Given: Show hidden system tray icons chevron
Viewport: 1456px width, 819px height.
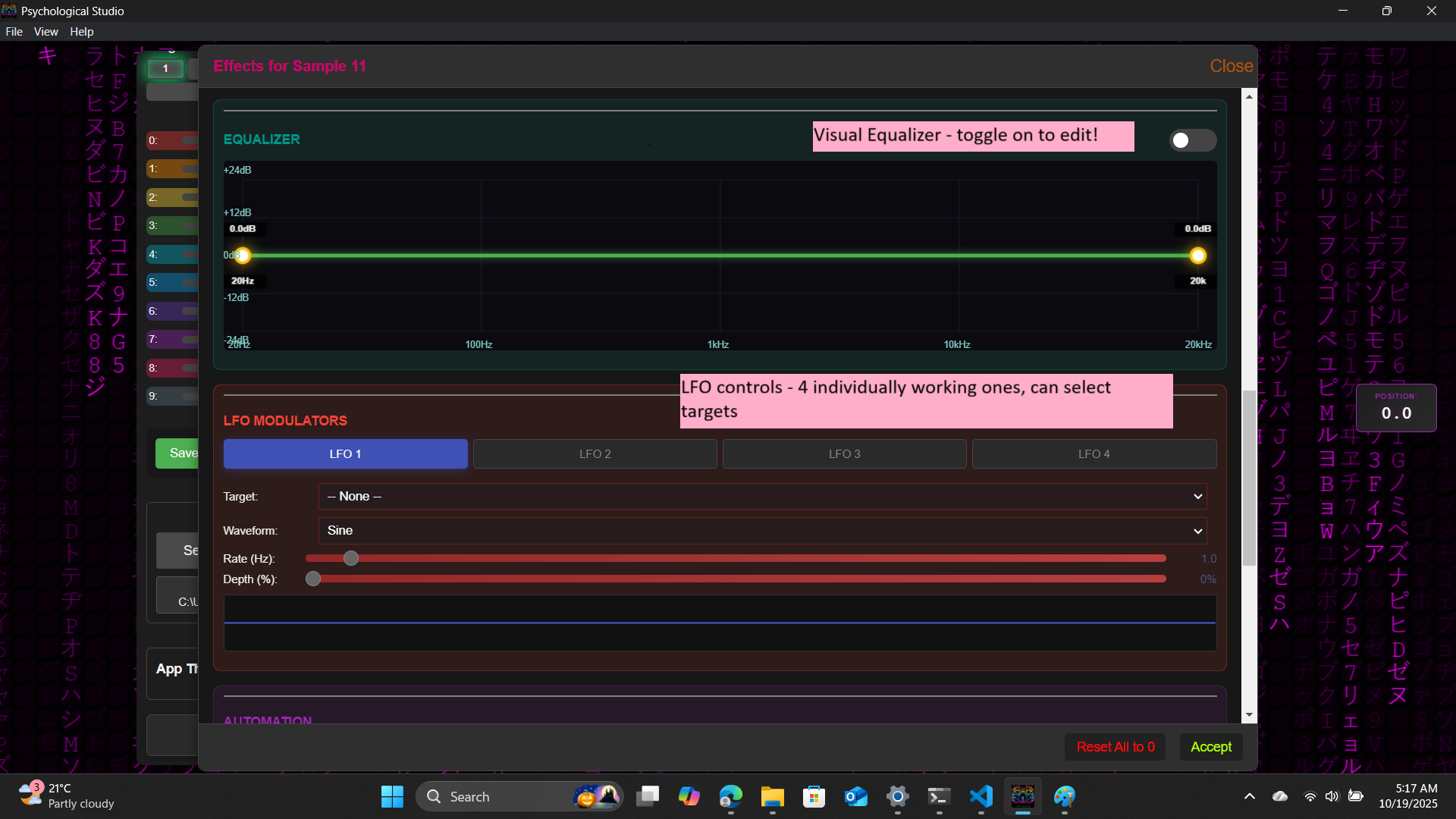Looking at the screenshot, I should (1249, 796).
